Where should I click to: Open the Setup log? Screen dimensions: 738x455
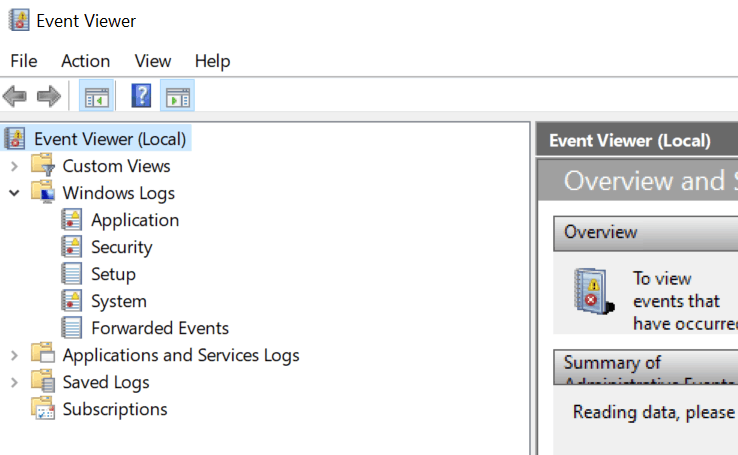(113, 274)
